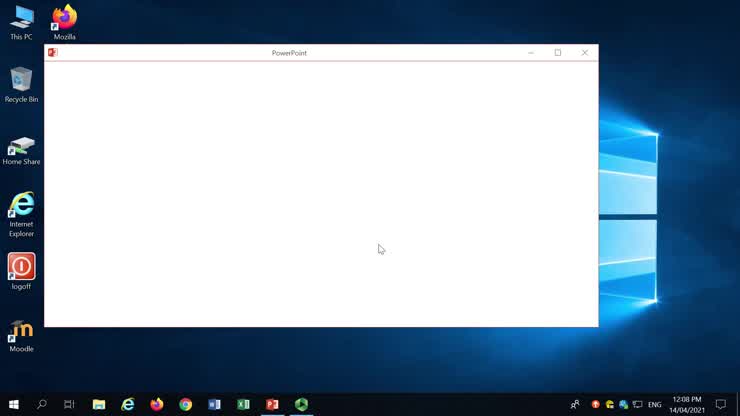Viewport: 740px width, 416px height.
Task: Select the Home Share desktop shortcut
Action: coord(21,148)
